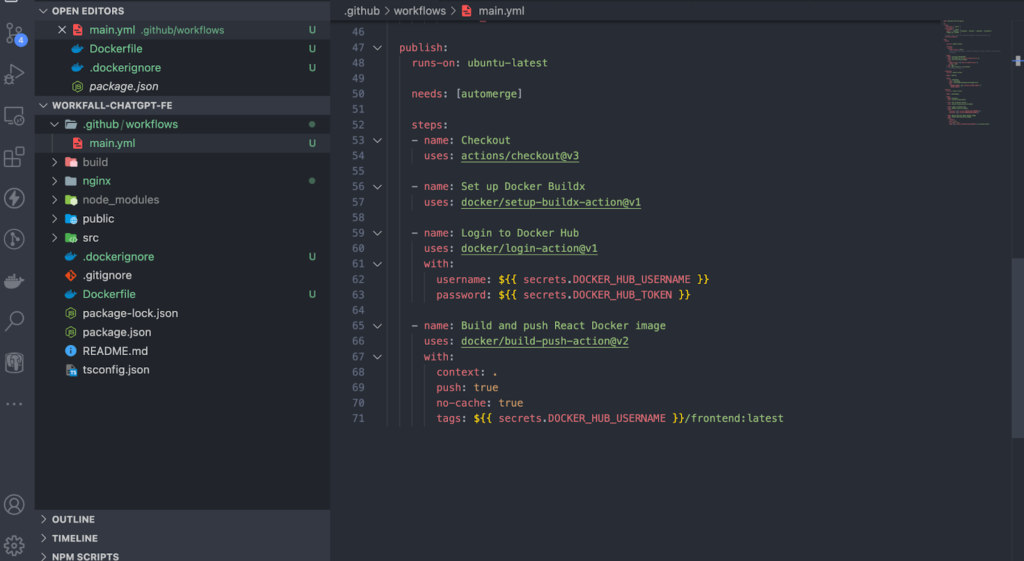Open the Remote Explorer view
The width and height of the screenshot is (1024, 561).
(x=14, y=116)
